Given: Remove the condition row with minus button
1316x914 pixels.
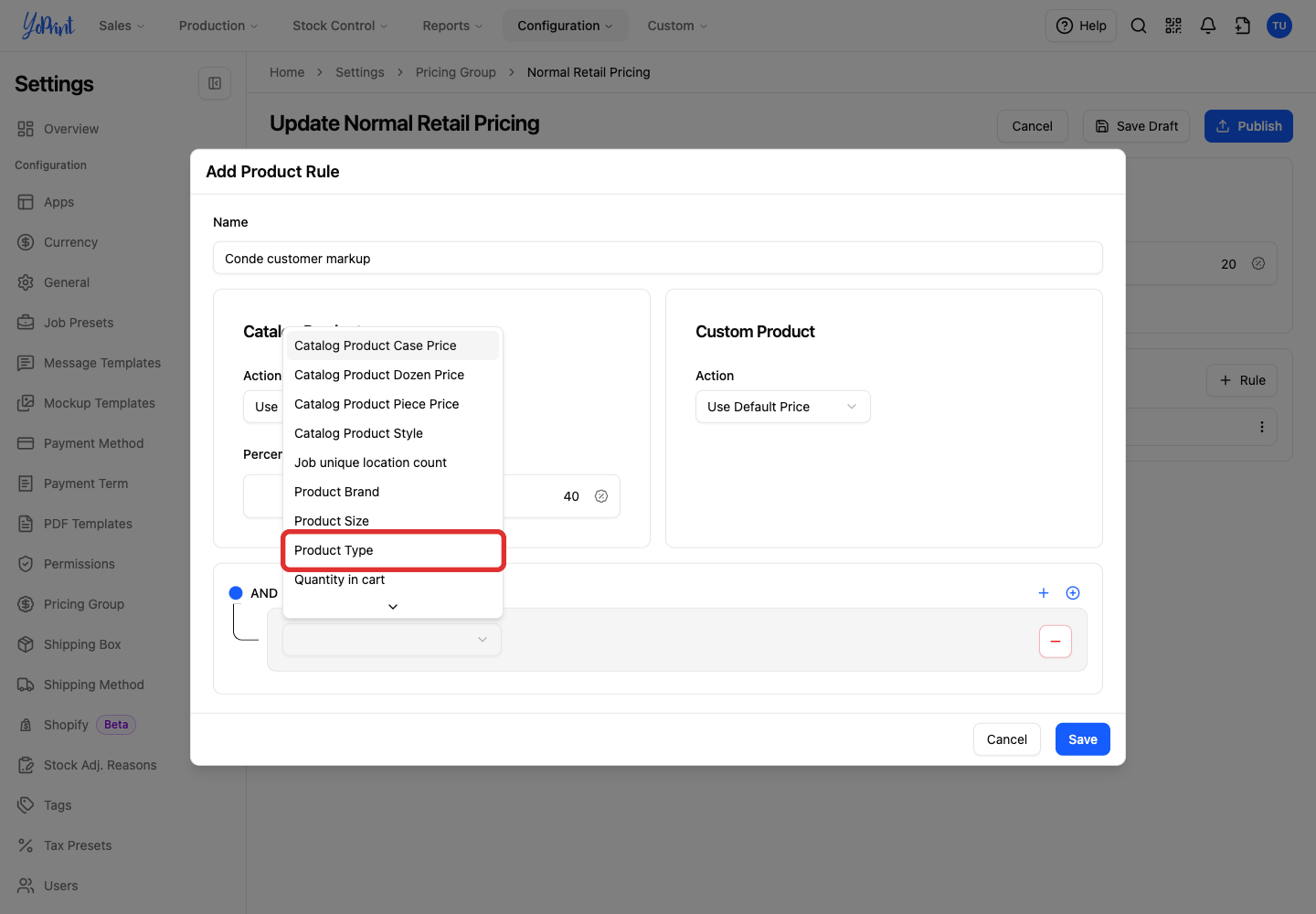Looking at the screenshot, I should (x=1056, y=642).
